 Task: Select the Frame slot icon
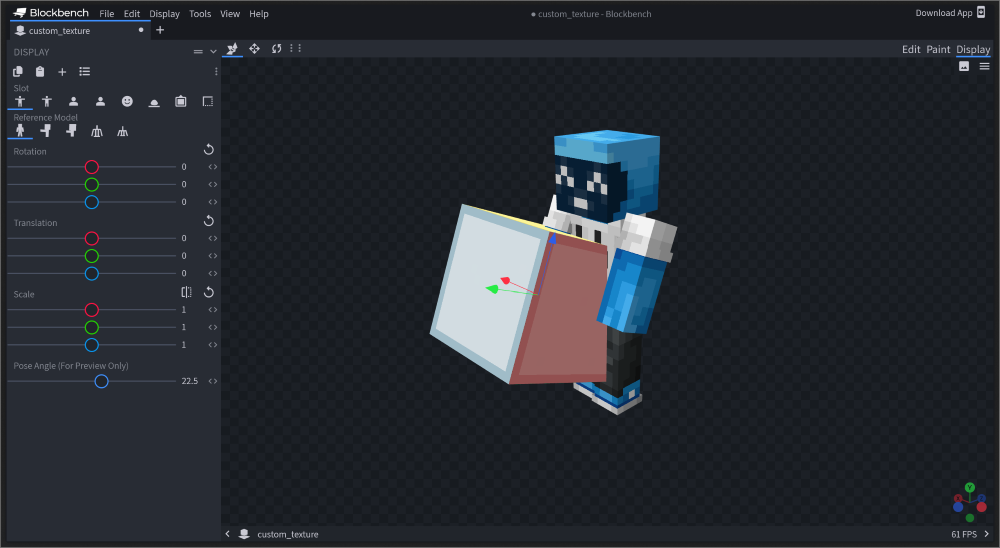(181, 101)
